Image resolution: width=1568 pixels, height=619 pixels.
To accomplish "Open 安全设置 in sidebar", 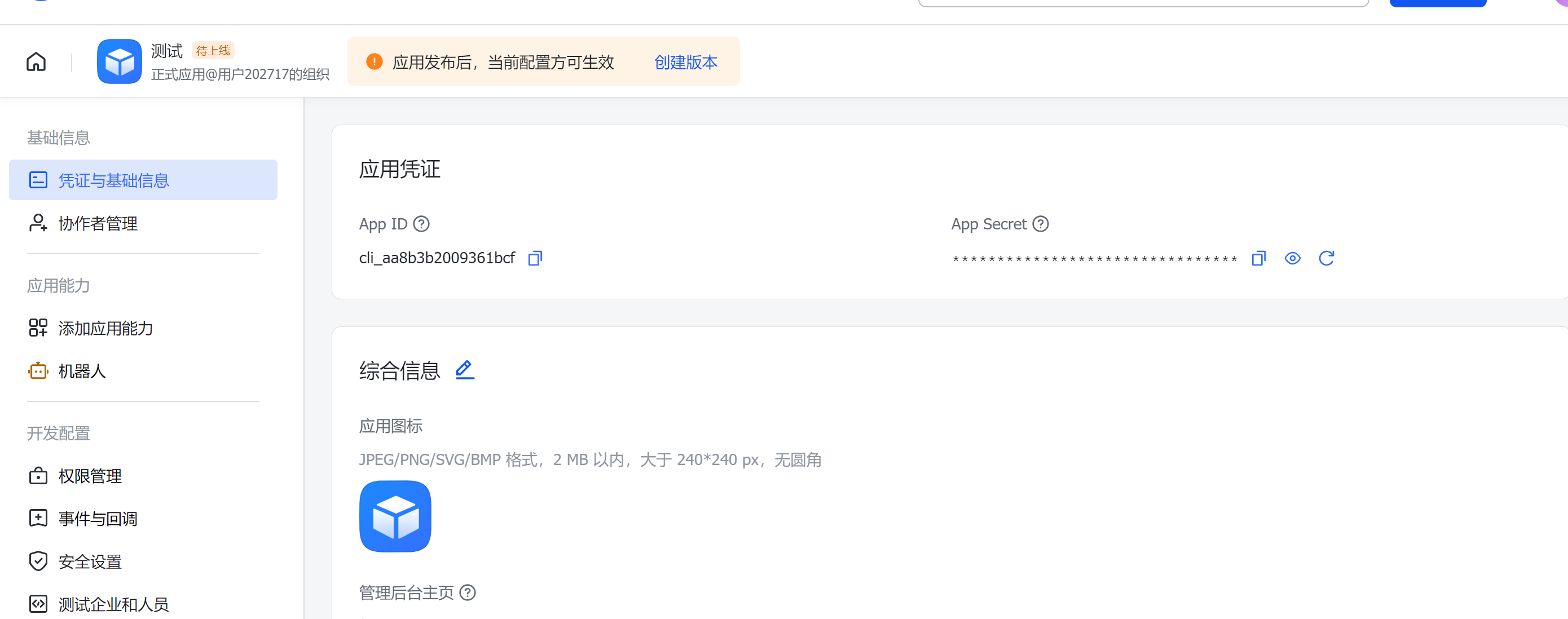I will coord(143,561).
